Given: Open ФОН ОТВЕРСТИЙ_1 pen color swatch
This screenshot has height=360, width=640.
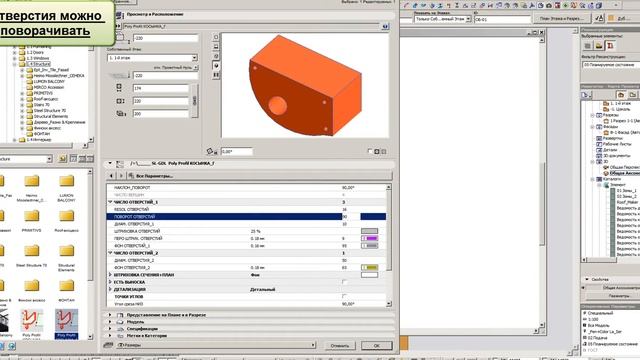Looking at the screenshot, I should pyautogui.click(x=369, y=246).
